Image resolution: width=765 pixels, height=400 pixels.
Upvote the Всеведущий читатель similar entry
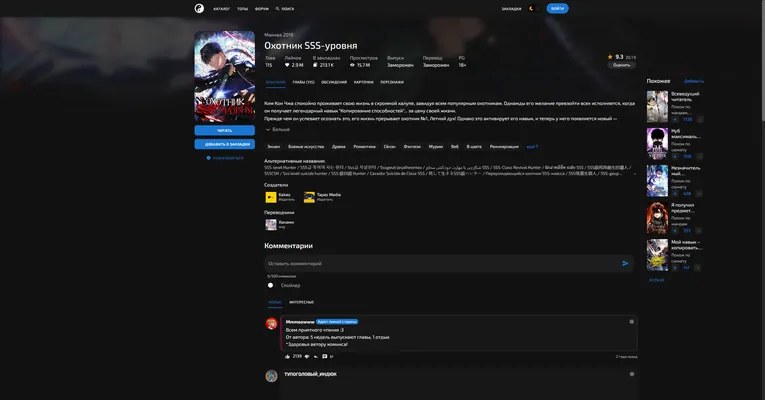click(x=675, y=120)
